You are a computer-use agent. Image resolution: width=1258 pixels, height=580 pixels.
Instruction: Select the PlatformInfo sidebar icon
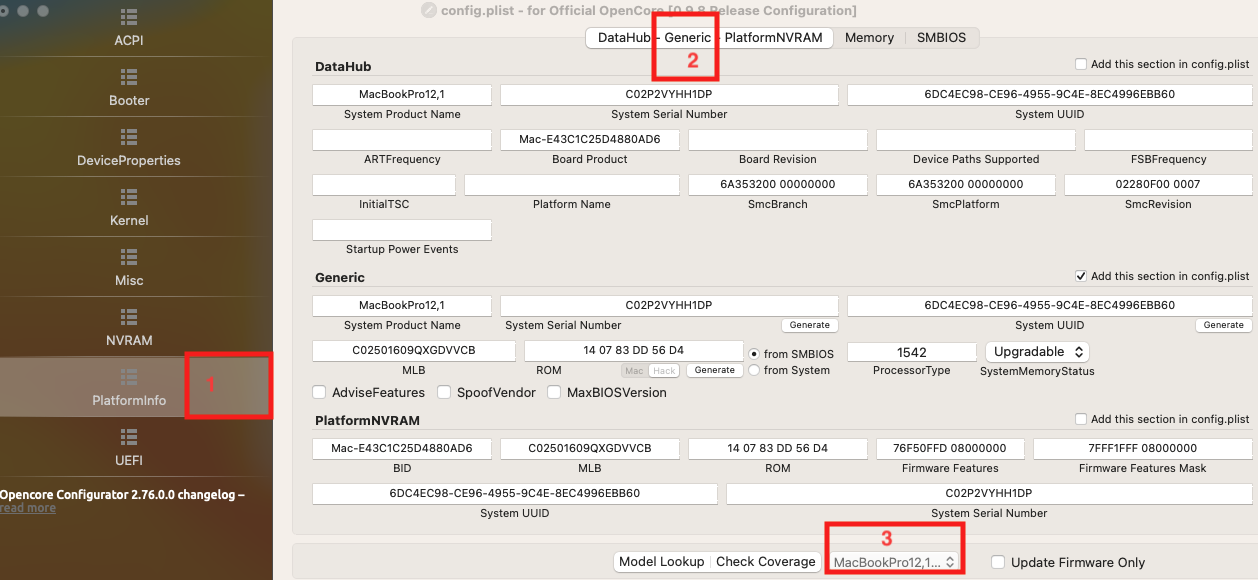tap(129, 377)
